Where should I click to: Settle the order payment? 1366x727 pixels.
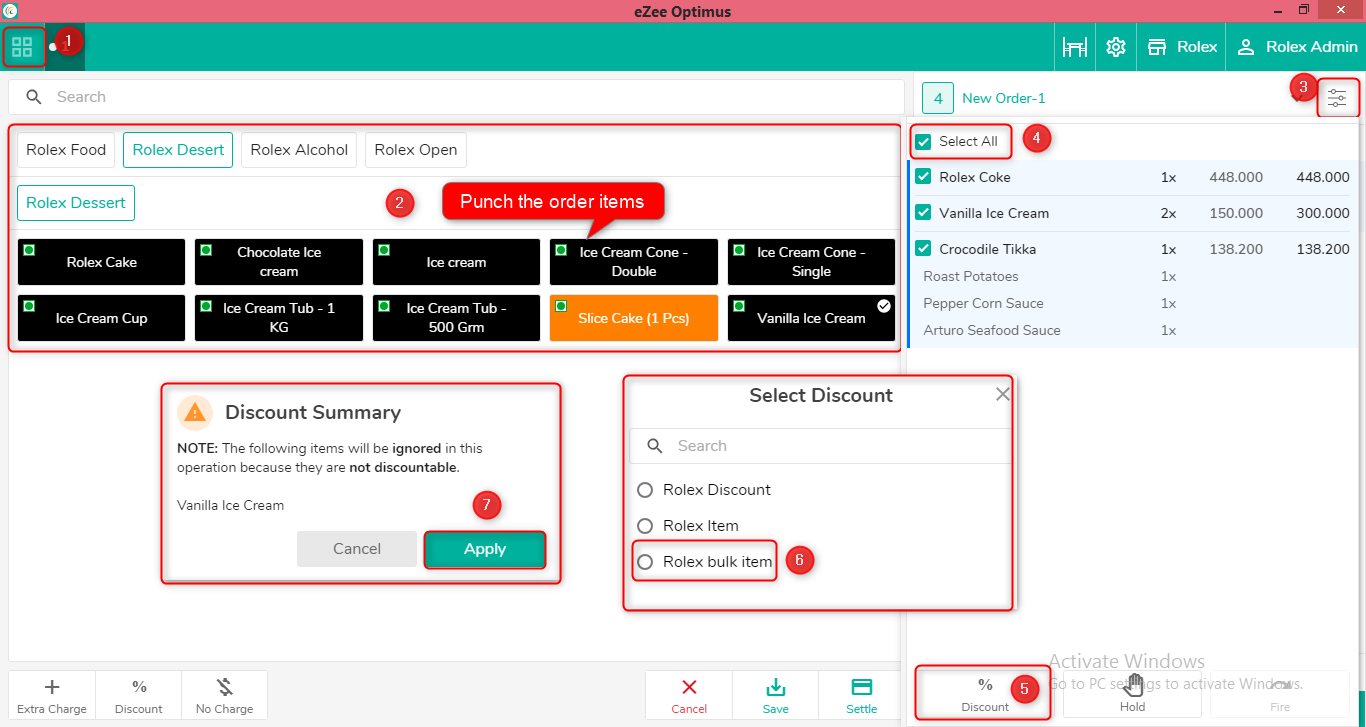coord(861,695)
